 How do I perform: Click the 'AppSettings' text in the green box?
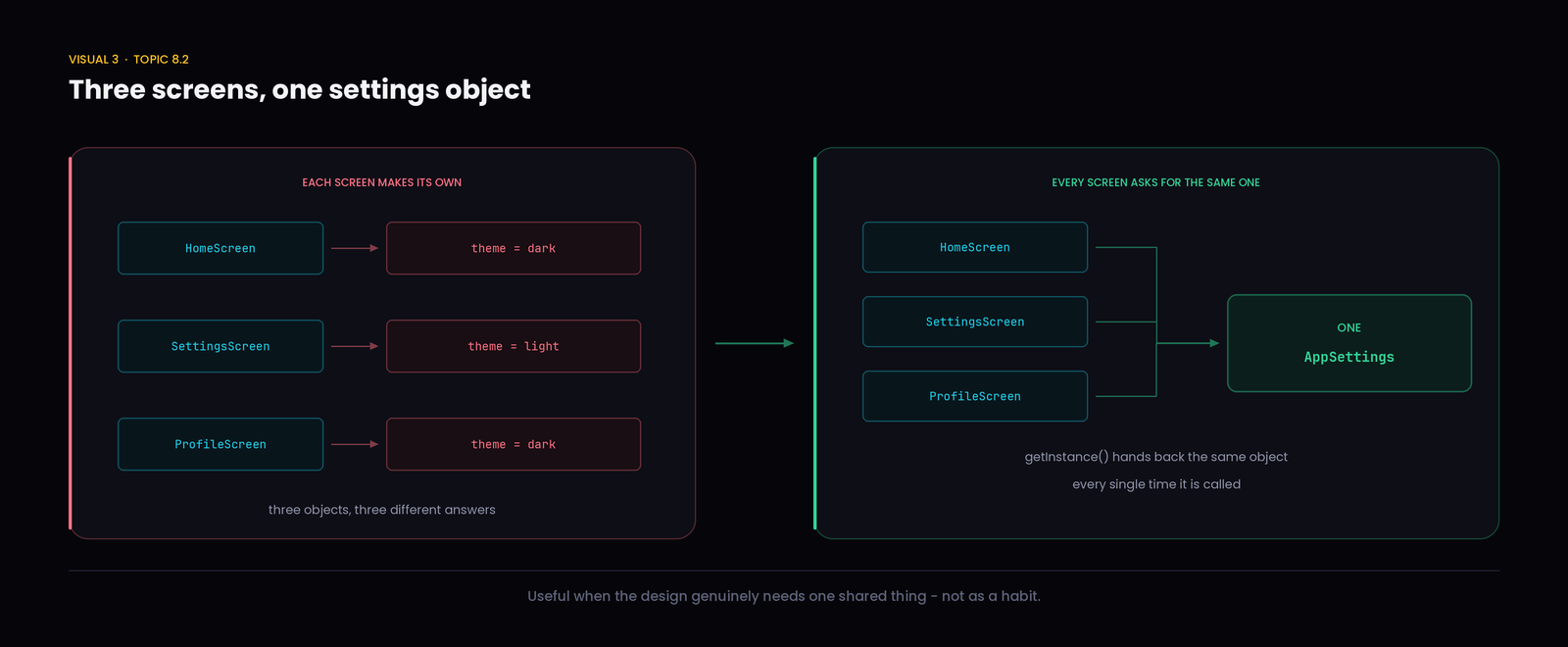[1349, 357]
